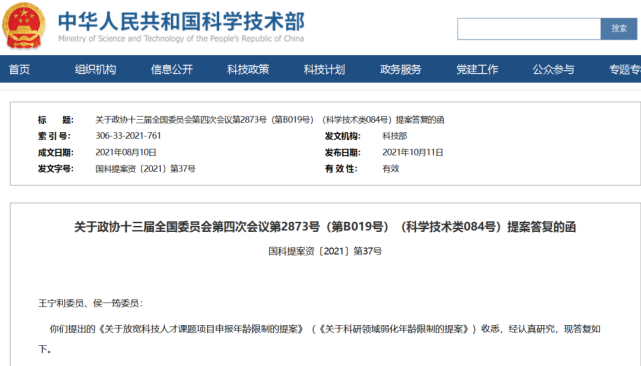Image resolution: width=641 pixels, height=366 pixels.
Task: Open the 党建工作 menu item
Action: [477, 70]
